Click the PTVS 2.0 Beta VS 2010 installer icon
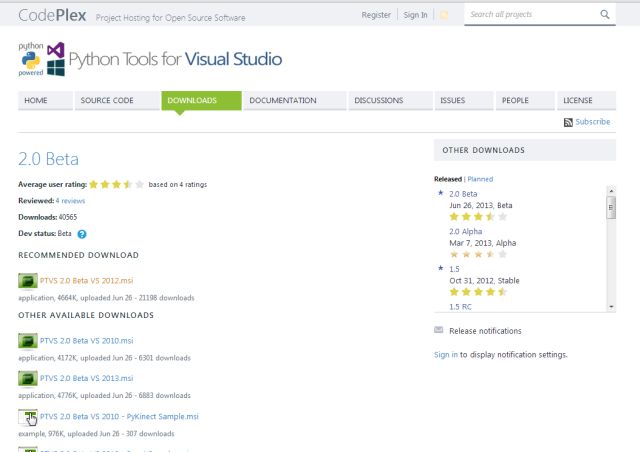The height and width of the screenshot is (452, 640). [x=28, y=341]
